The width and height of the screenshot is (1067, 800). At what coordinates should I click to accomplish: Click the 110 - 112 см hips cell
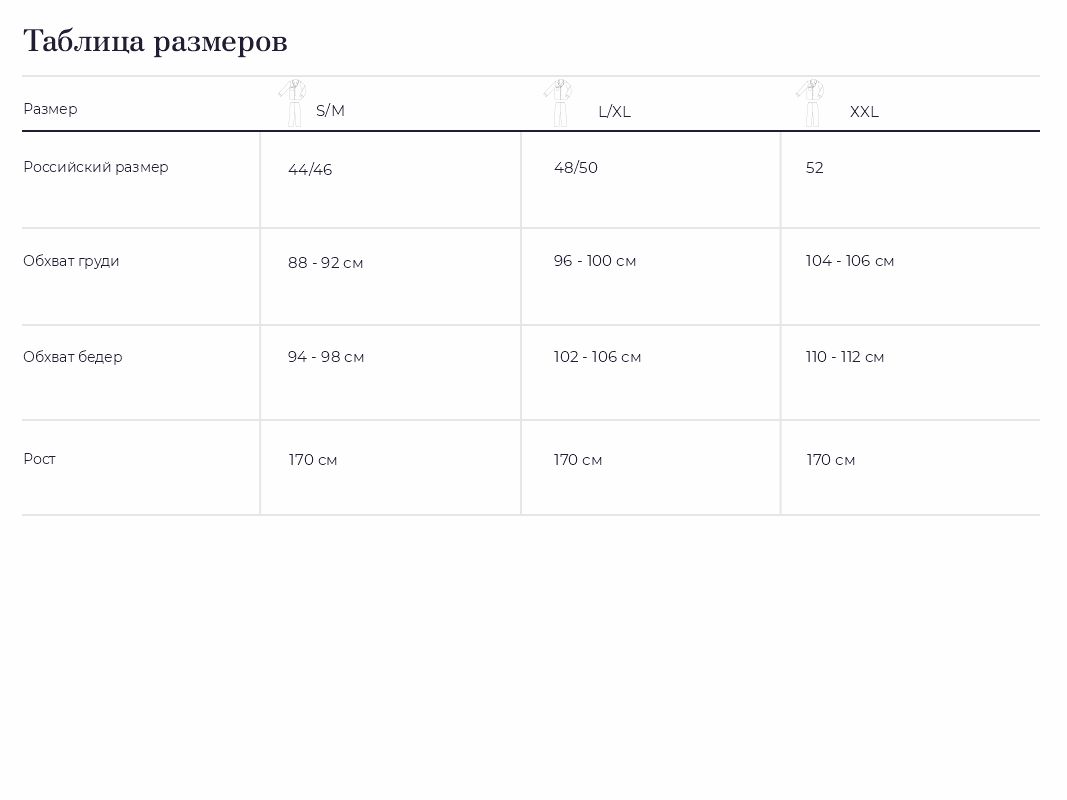pyautogui.click(x=844, y=356)
